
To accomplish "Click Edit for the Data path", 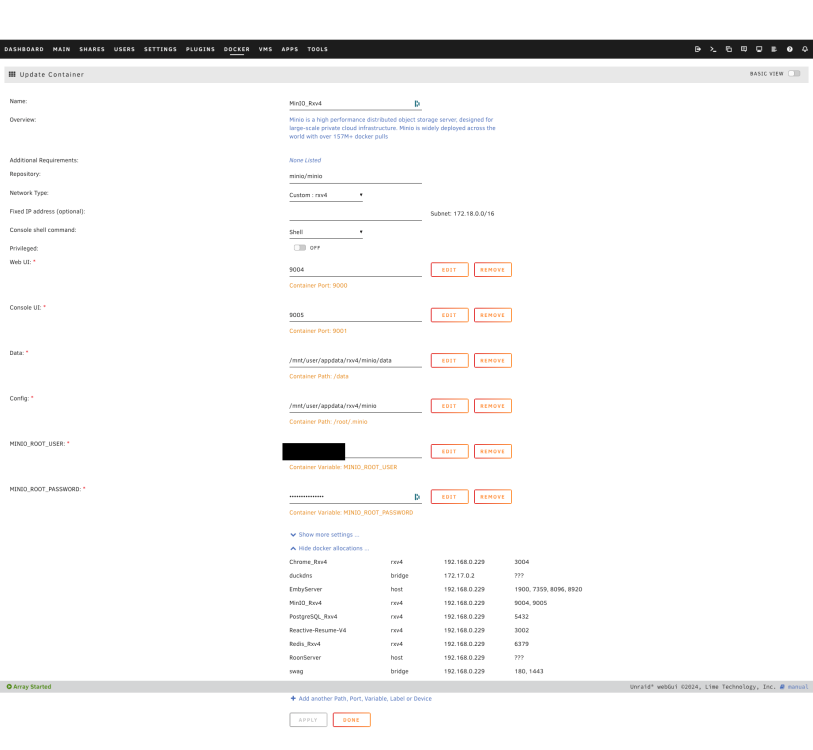I will 450,360.
